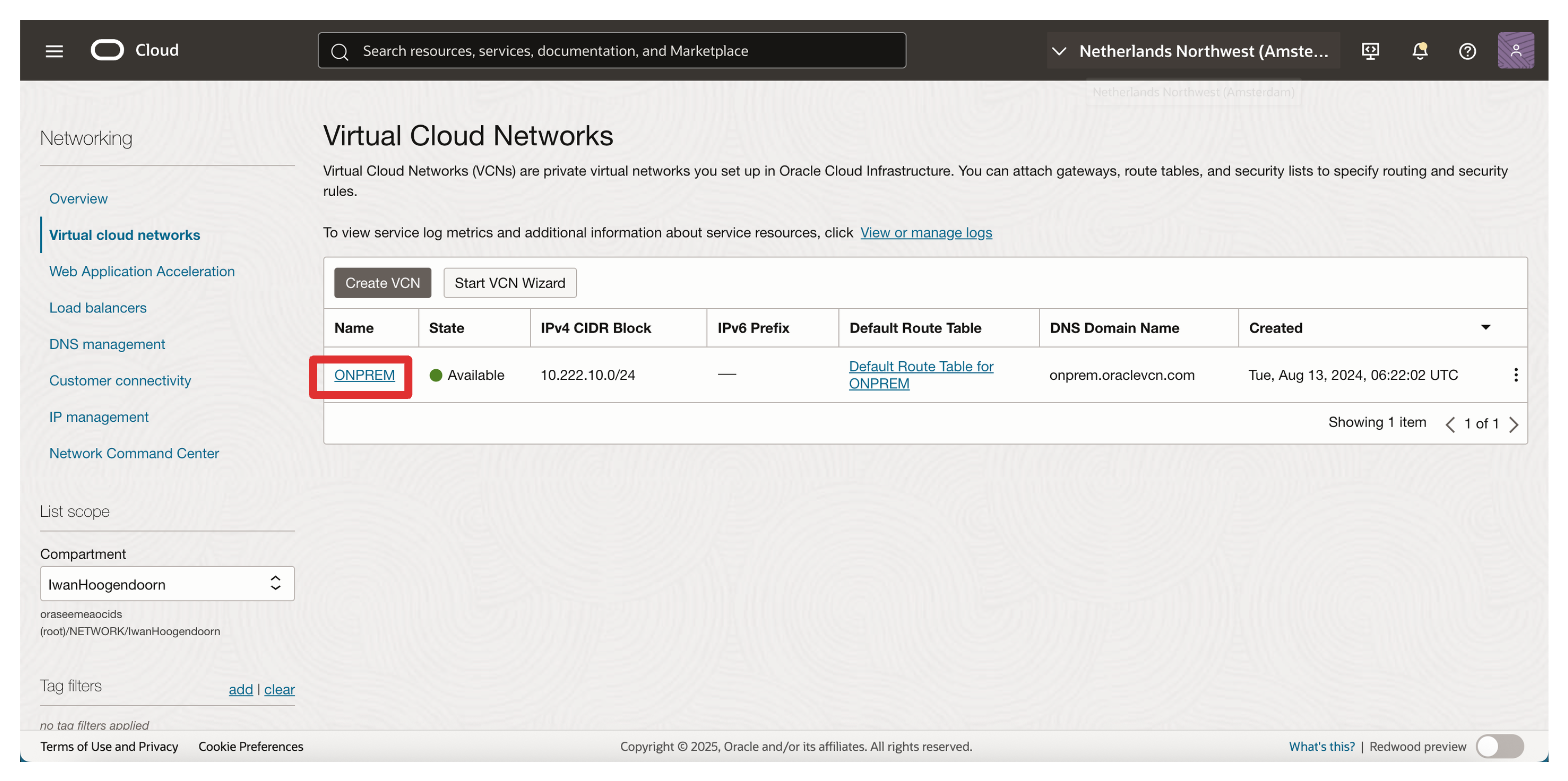Click the Start VCN Wizard button
The height and width of the screenshot is (781, 1568).
pos(510,283)
